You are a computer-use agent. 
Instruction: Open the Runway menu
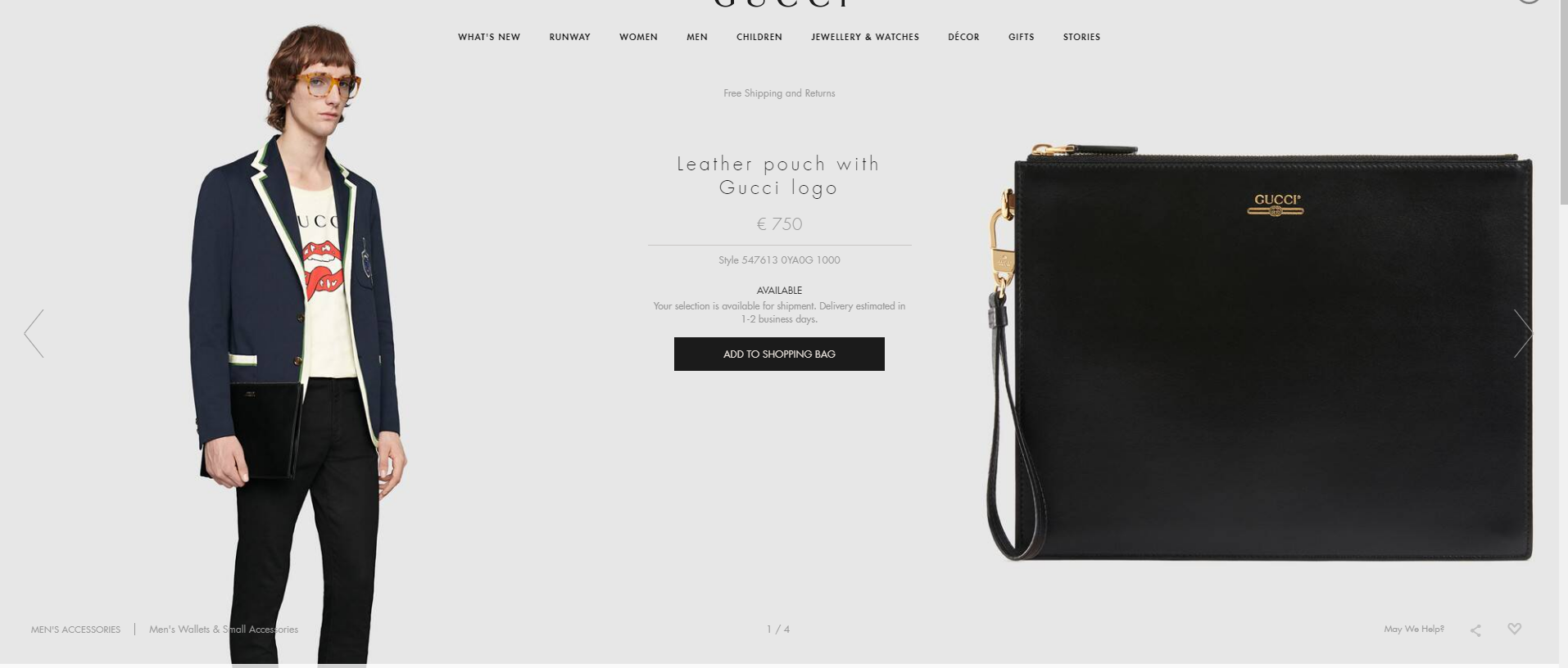click(569, 37)
